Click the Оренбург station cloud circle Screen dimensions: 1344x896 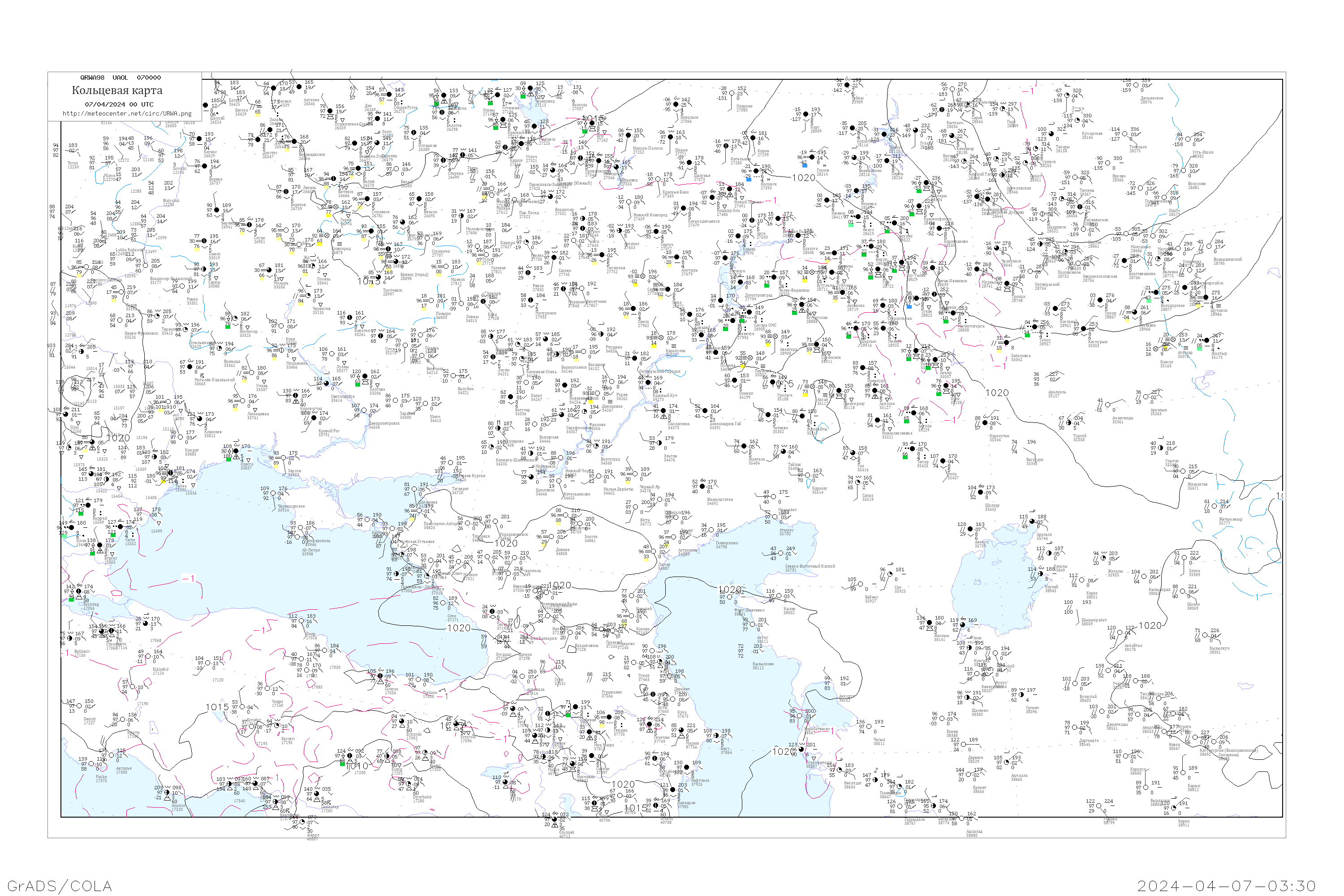[863, 367]
